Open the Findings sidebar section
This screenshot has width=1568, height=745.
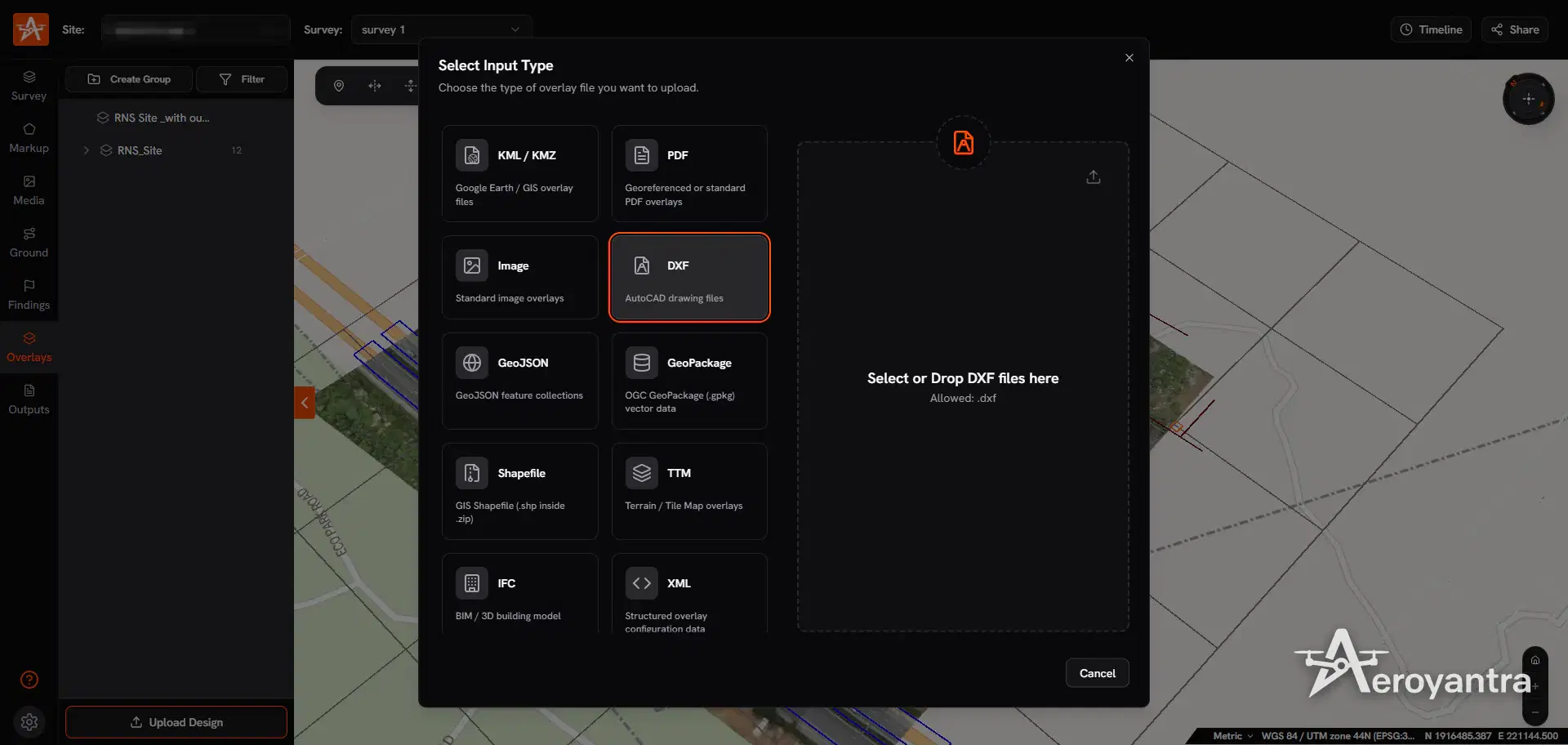click(x=29, y=295)
